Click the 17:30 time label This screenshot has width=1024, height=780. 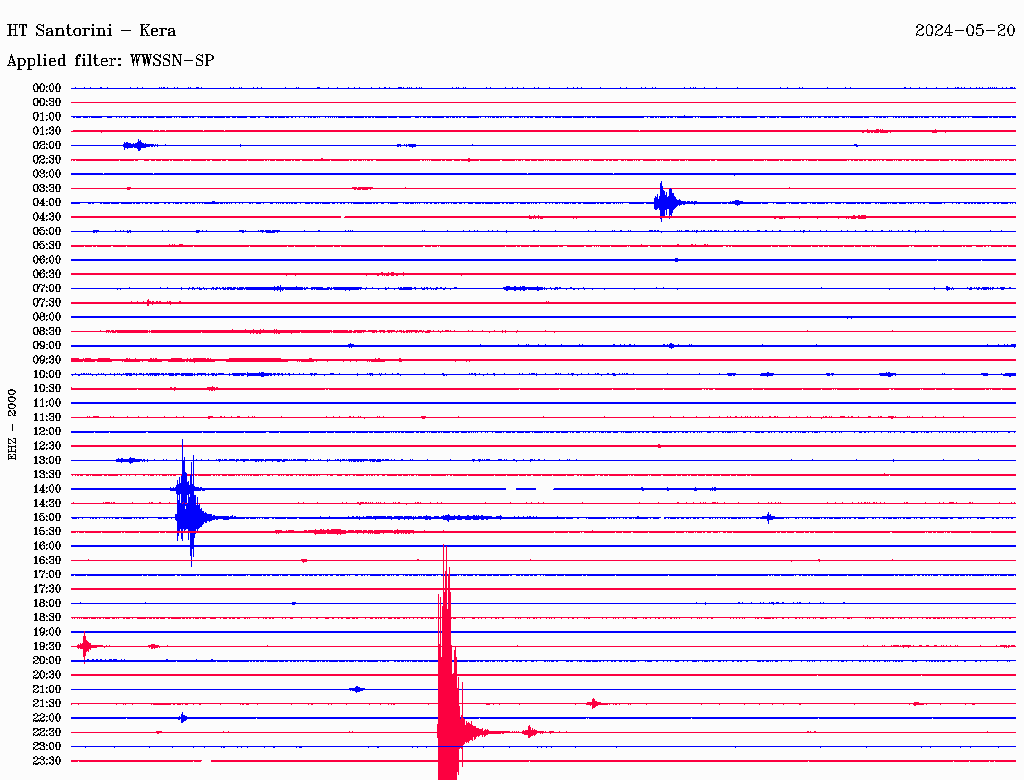[47, 589]
